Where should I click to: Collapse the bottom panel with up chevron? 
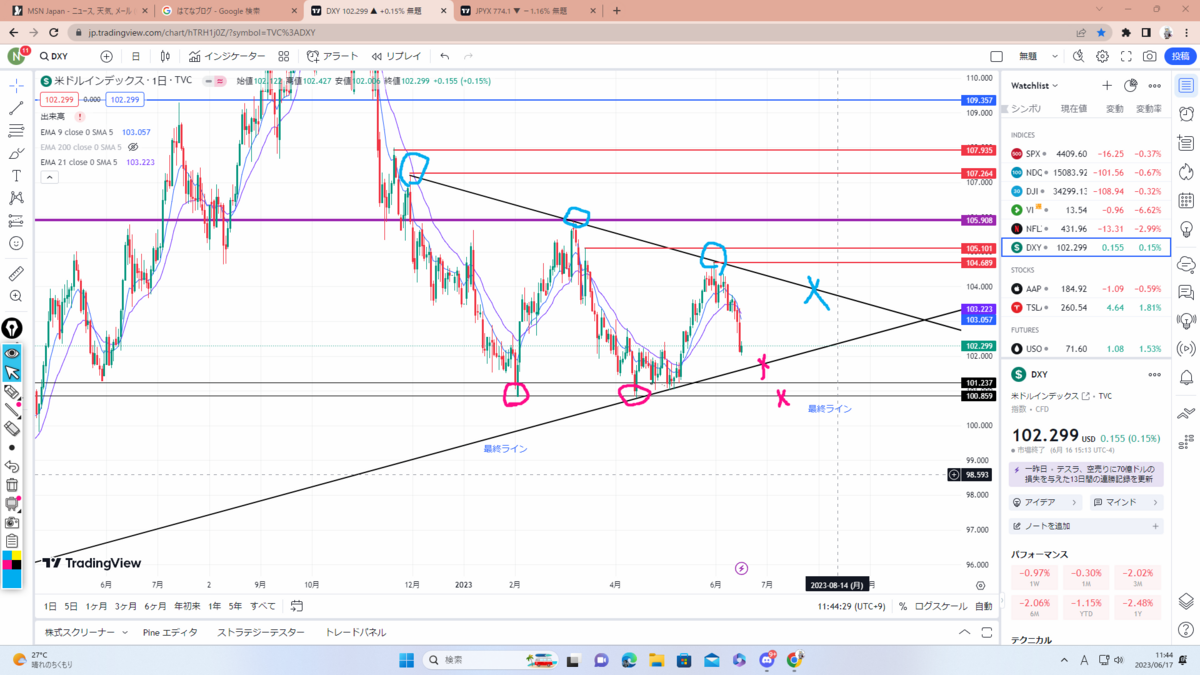click(964, 632)
